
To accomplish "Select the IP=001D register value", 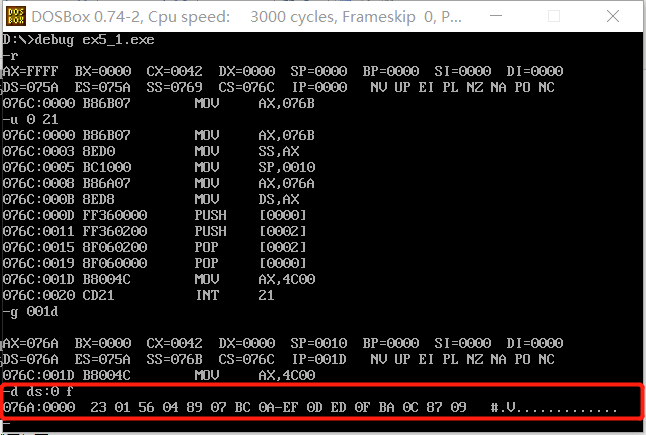I will pos(319,359).
